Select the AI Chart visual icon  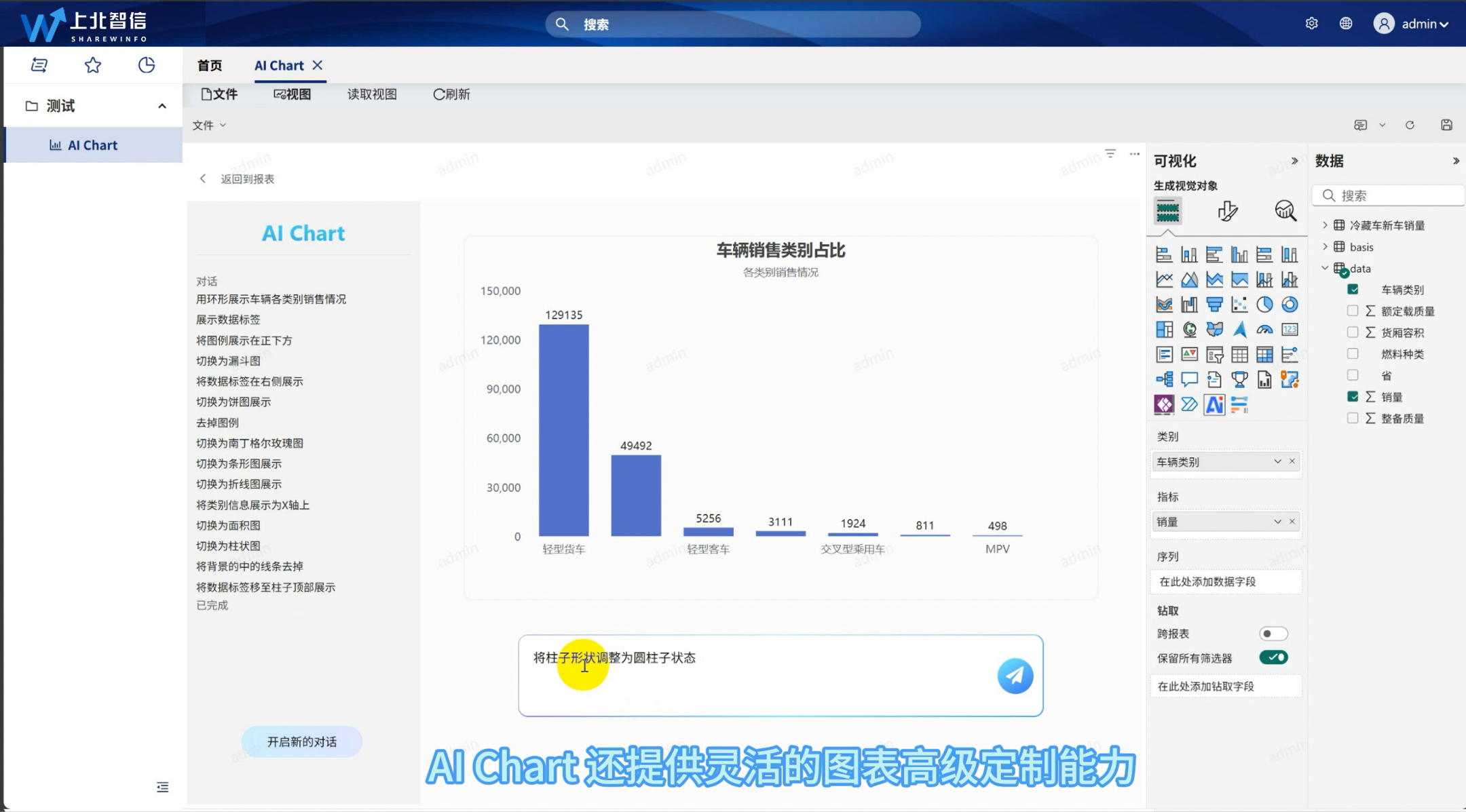(1214, 405)
